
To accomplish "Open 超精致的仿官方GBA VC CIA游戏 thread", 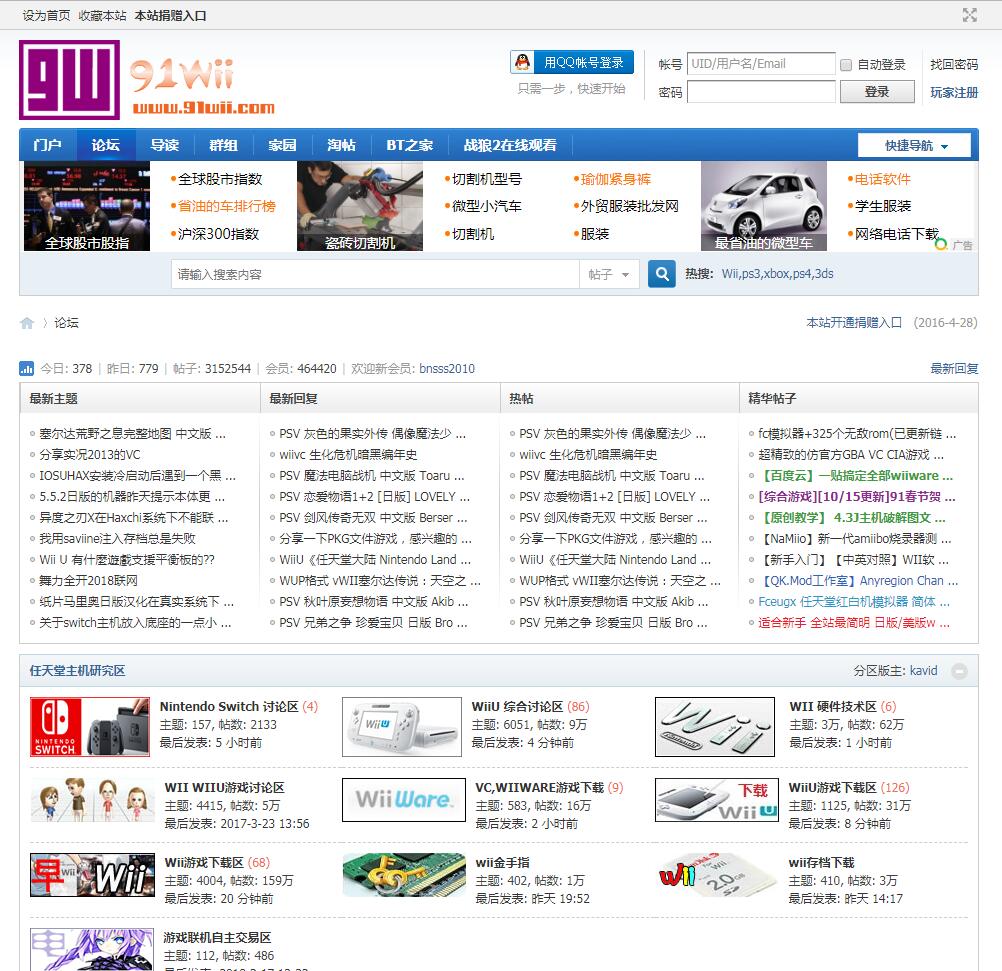I will [x=851, y=454].
